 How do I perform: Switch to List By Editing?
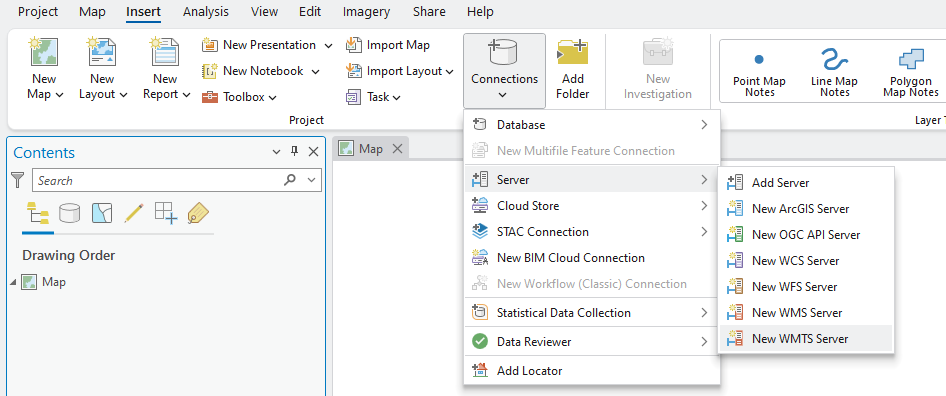tap(134, 213)
